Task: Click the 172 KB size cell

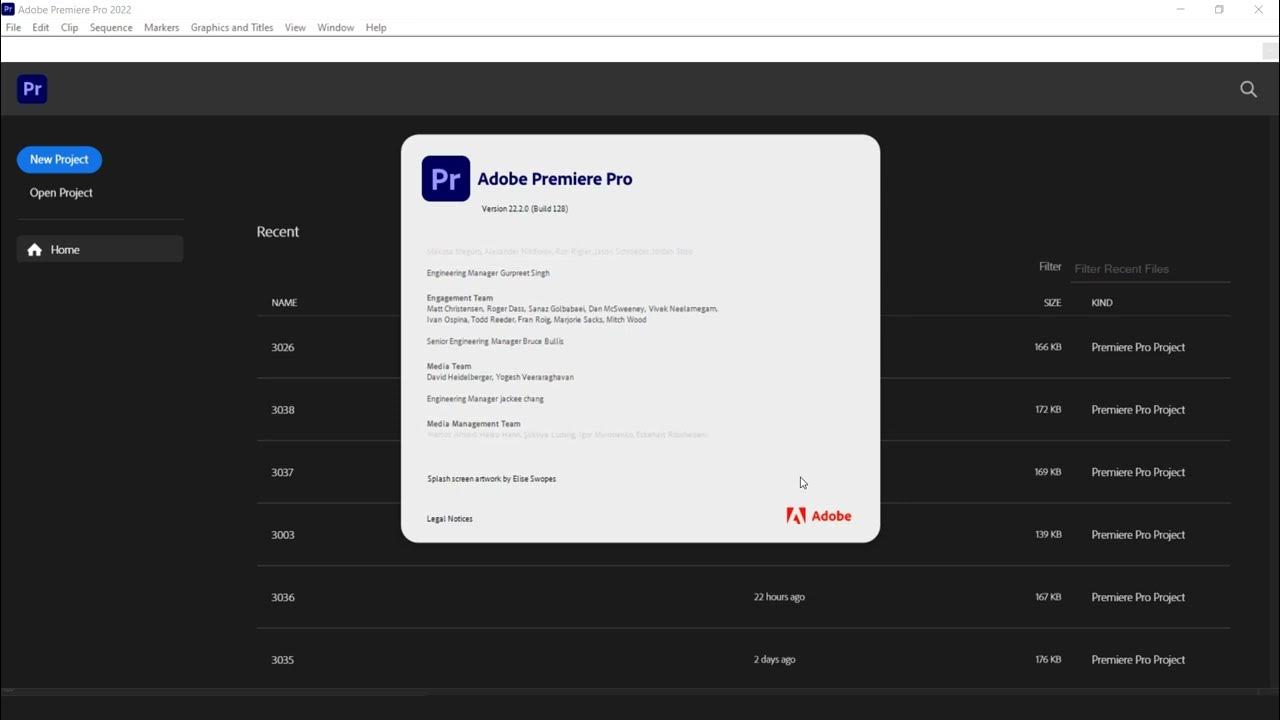Action: pyautogui.click(x=1048, y=410)
